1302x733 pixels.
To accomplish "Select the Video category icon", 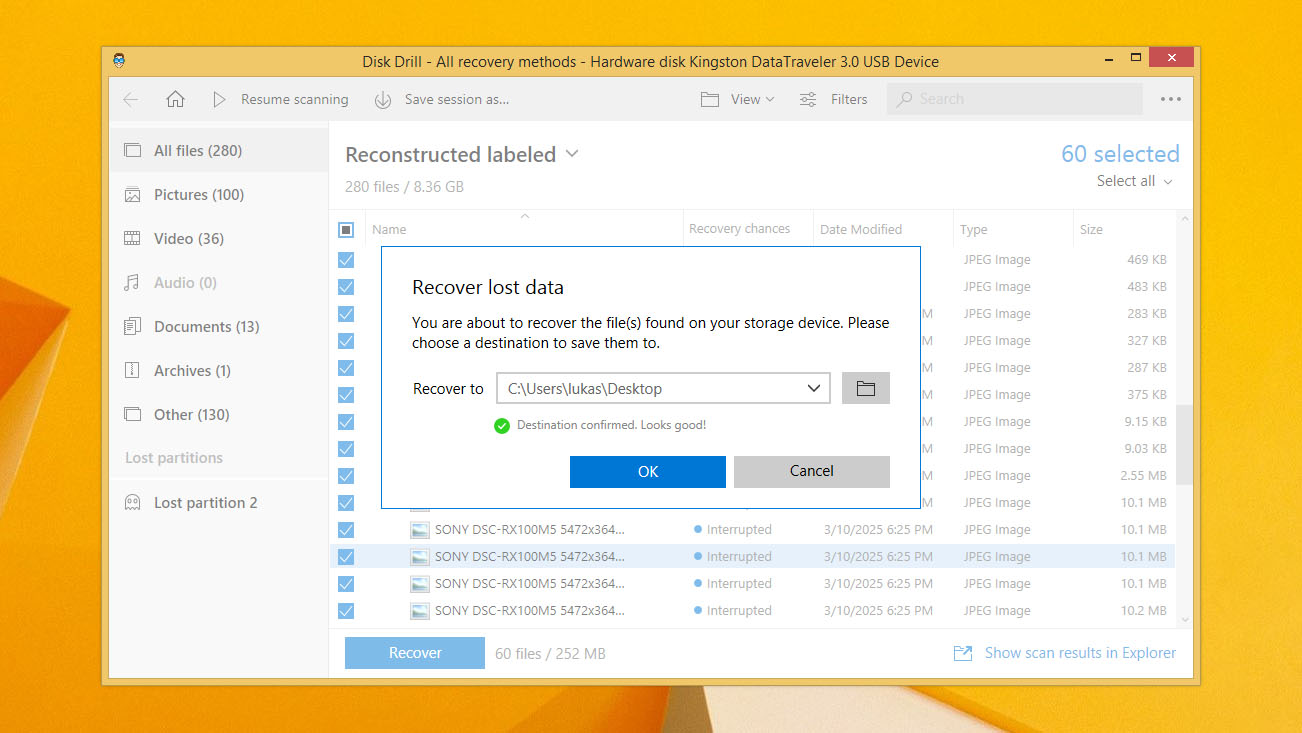I will pyautogui.click(x=132, y=238).
